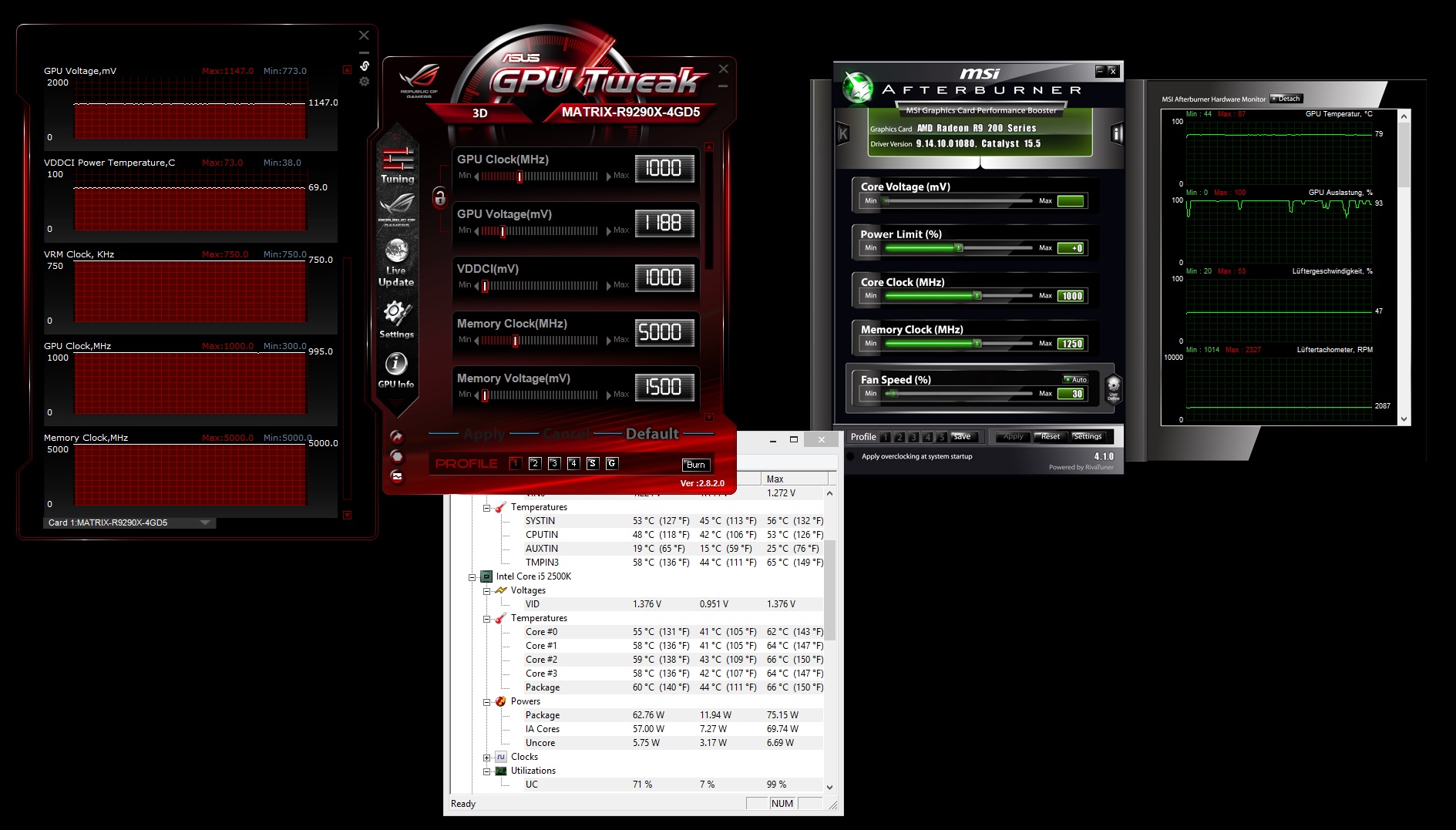Collapse the Utilizations tree node
This screenshot has width=1456, height=830.
pos(486,771)
